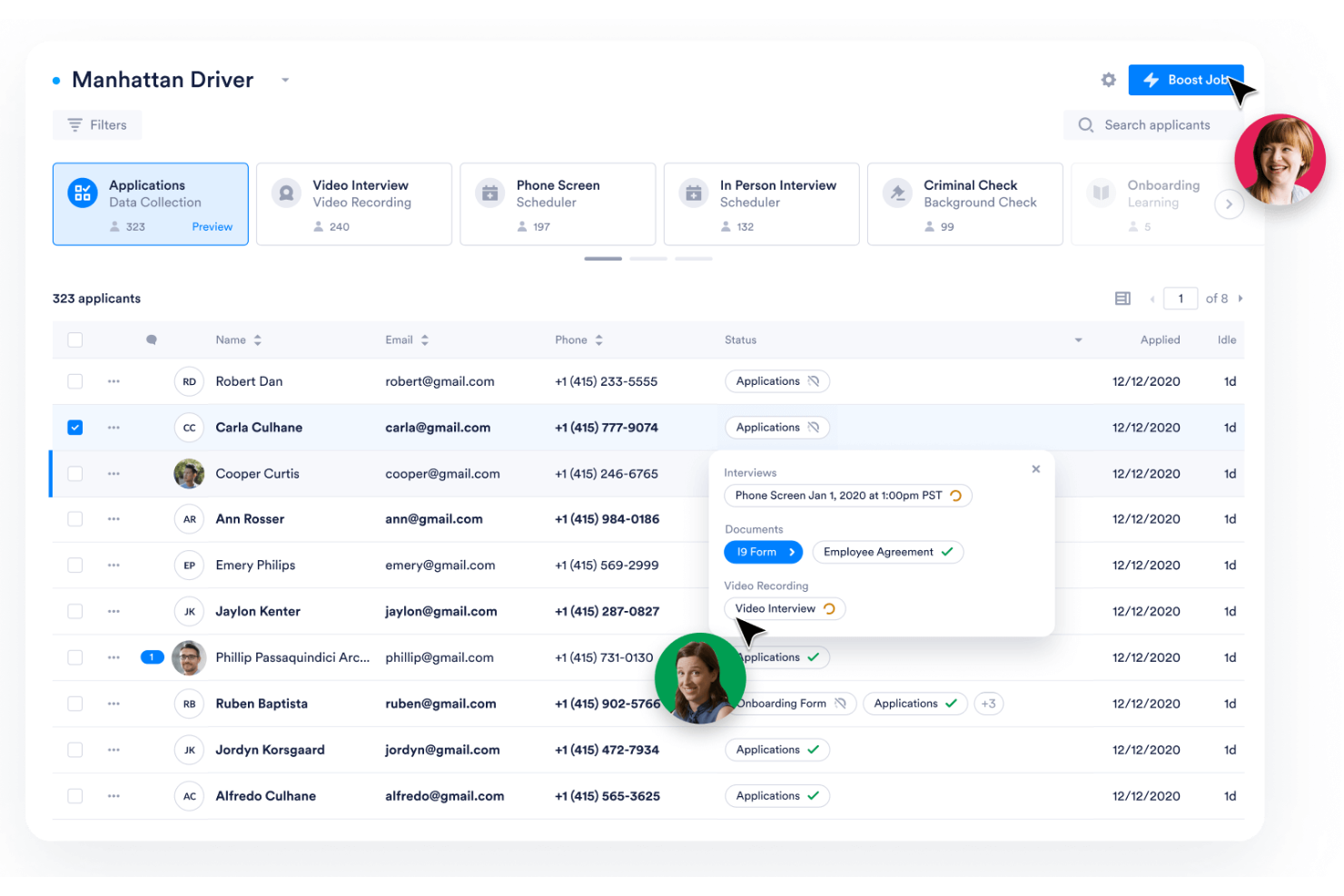The width and height of the screenshot is (1344, 896).
Task: Go to next page of applicants
Action: [x=1240, y=299]
